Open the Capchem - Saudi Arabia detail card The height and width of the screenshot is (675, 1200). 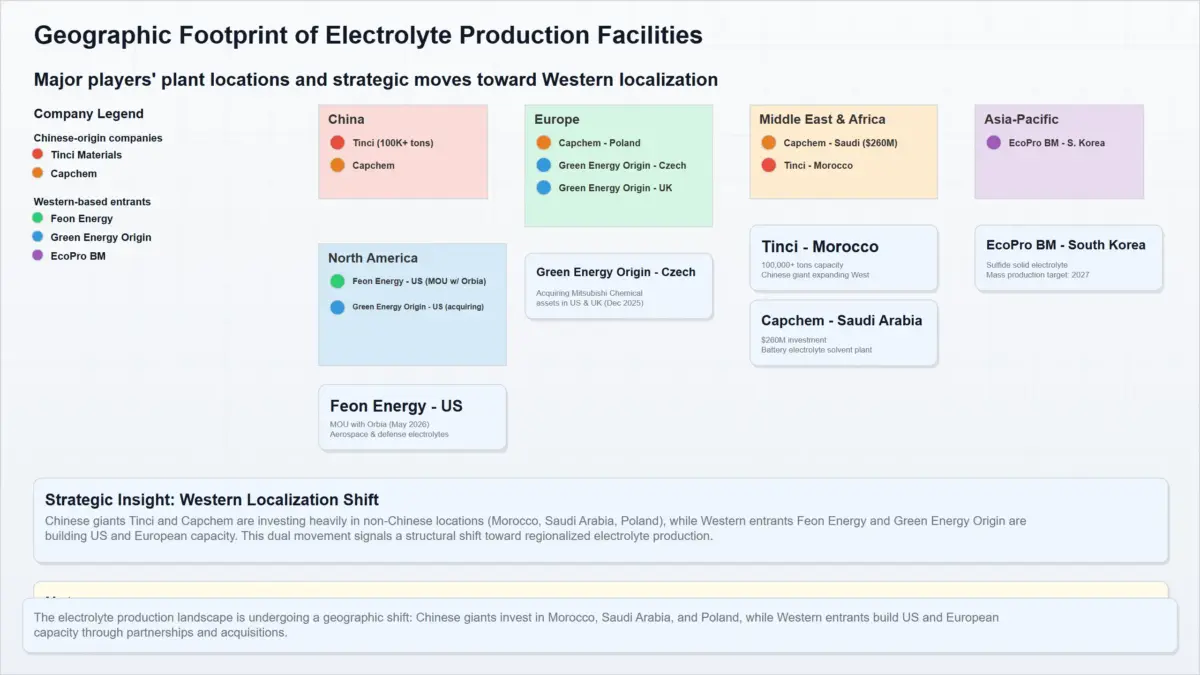pos(843,333)
